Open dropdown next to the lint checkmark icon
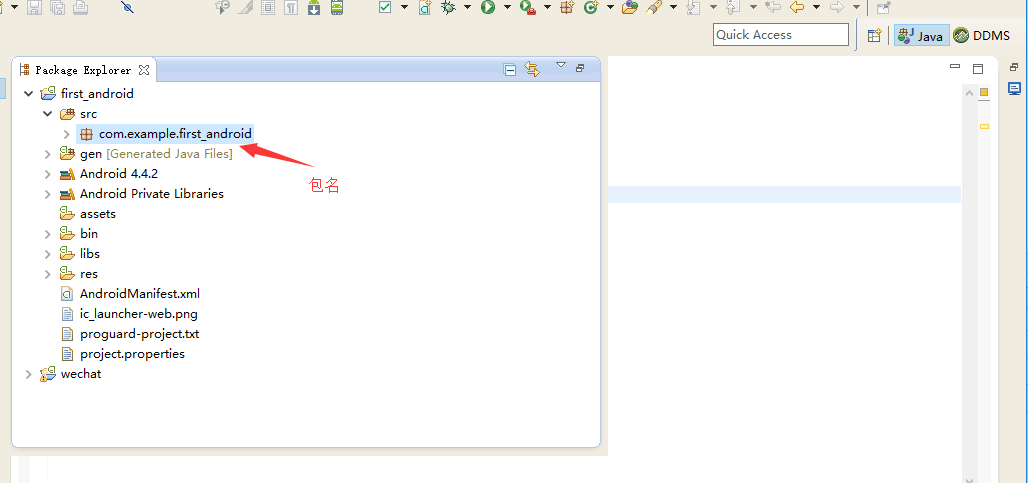1028x483 pixels. tap(404, 8)
